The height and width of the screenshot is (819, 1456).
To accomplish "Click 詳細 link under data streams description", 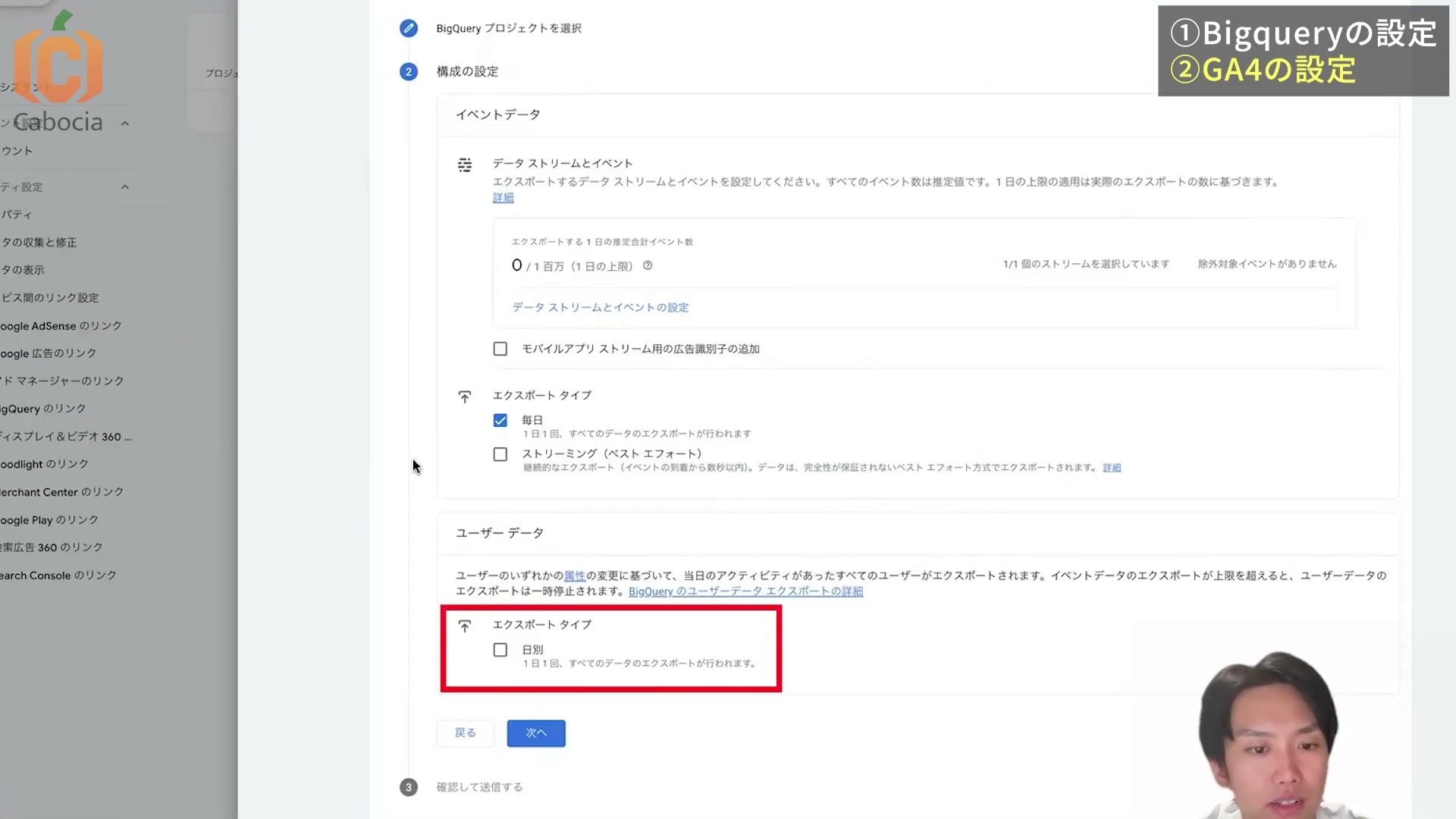I will 503,198.
